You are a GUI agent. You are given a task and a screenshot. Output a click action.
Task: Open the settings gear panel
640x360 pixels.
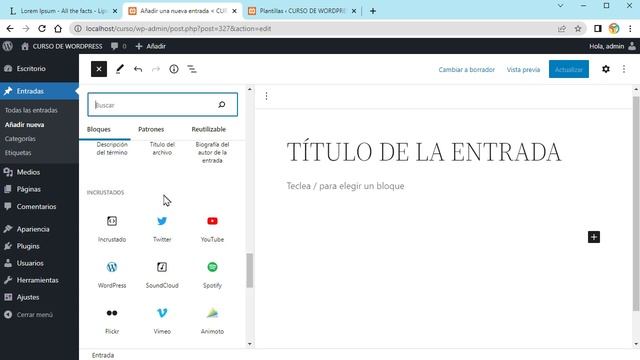click(606, 69)
